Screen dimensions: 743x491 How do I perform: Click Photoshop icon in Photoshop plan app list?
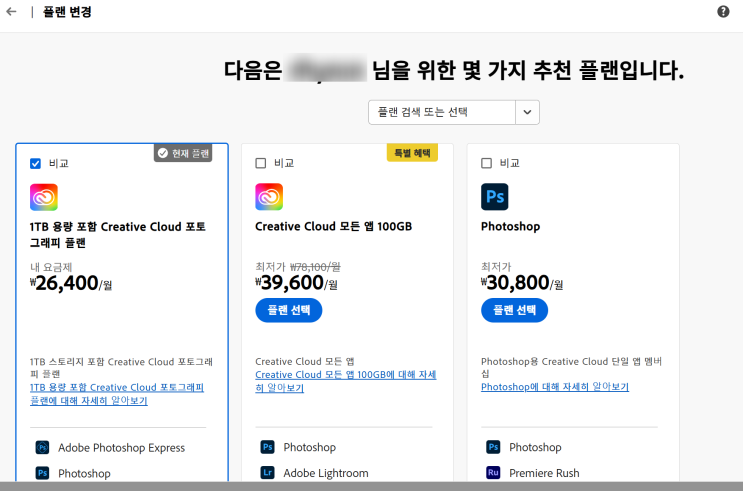[x=493, y=447]
